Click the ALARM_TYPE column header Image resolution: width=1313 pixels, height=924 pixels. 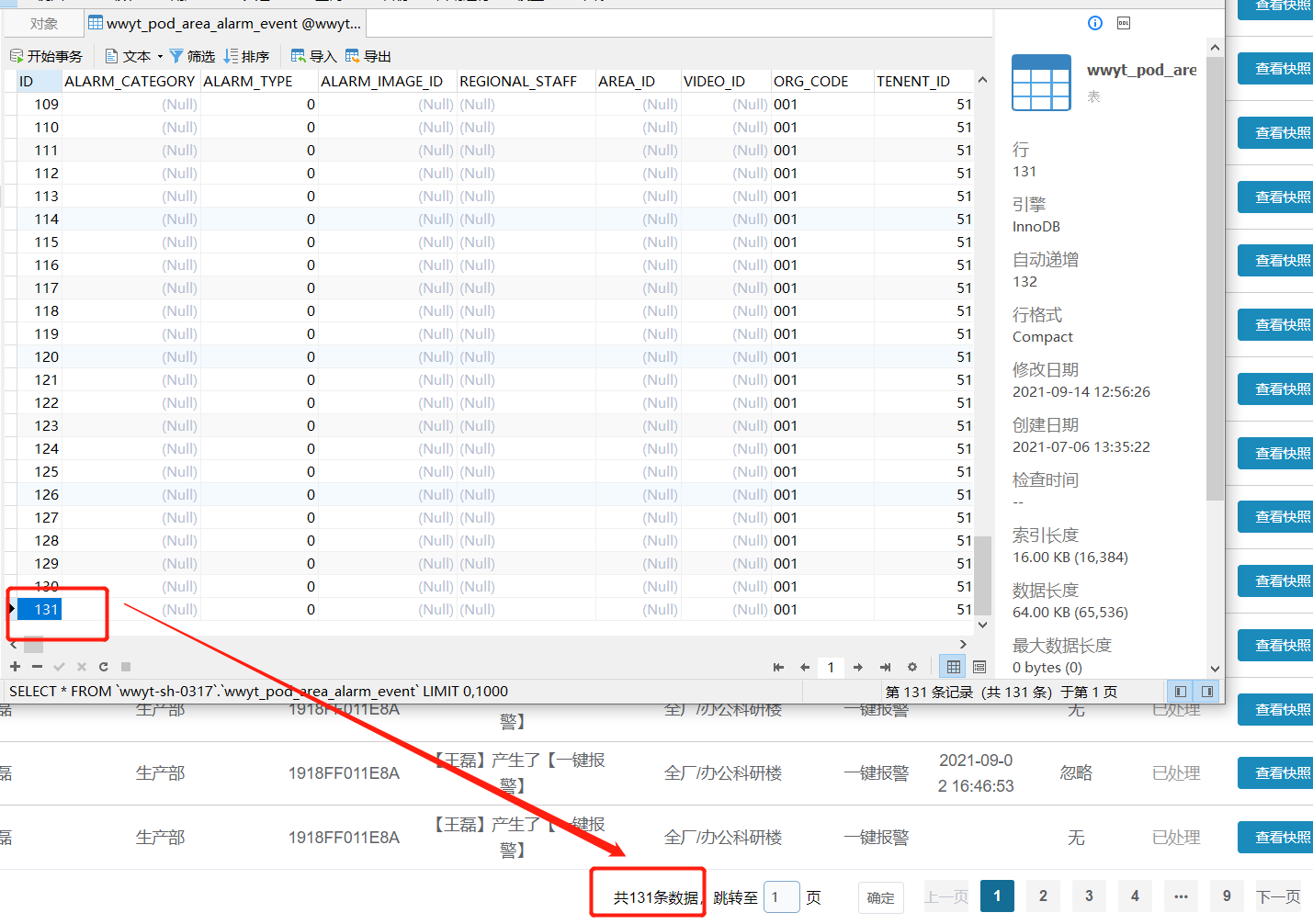[259, 81]
